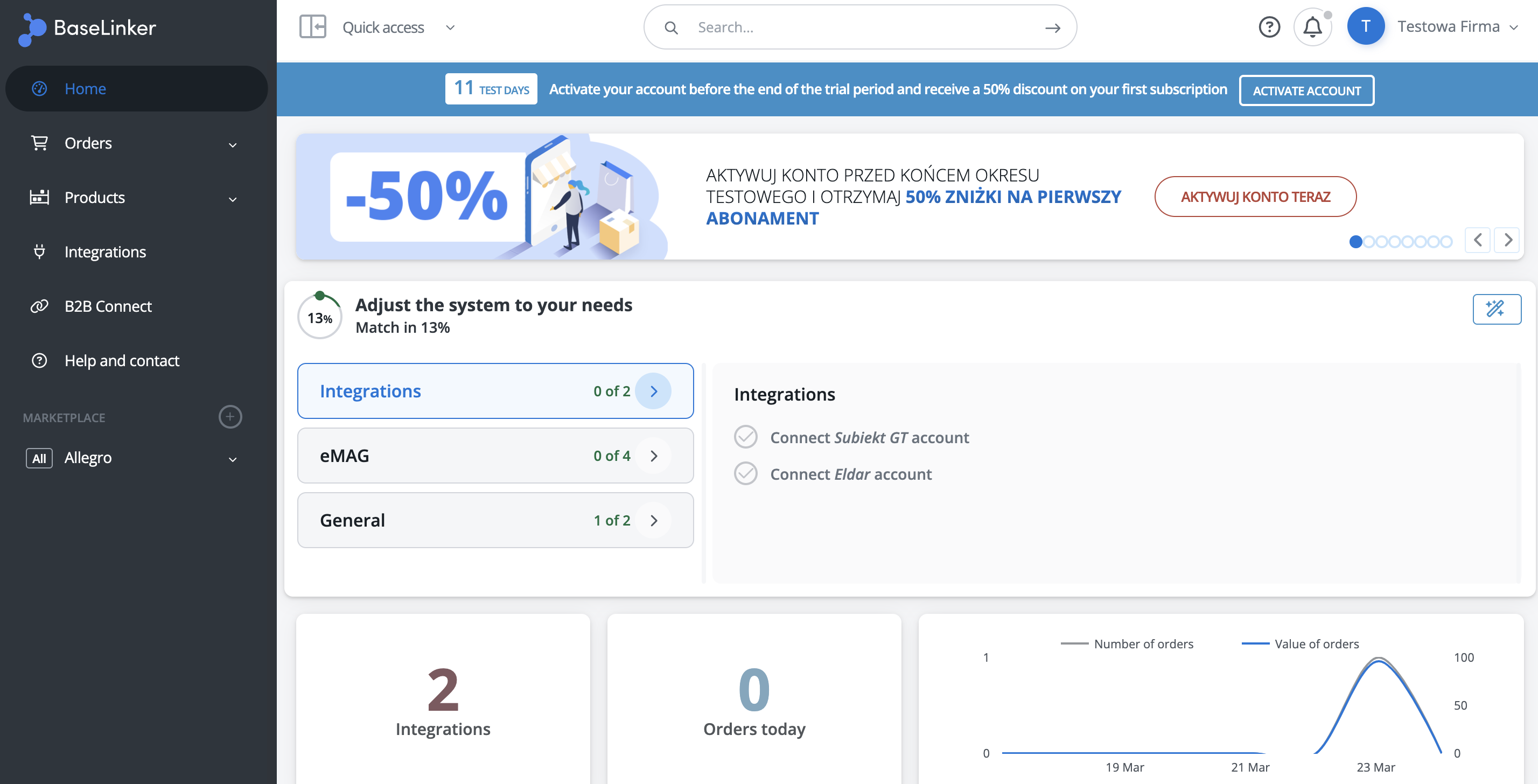Click the 13% match progress circle
This screenshot has width=1538, height=784.
[320, 317]
